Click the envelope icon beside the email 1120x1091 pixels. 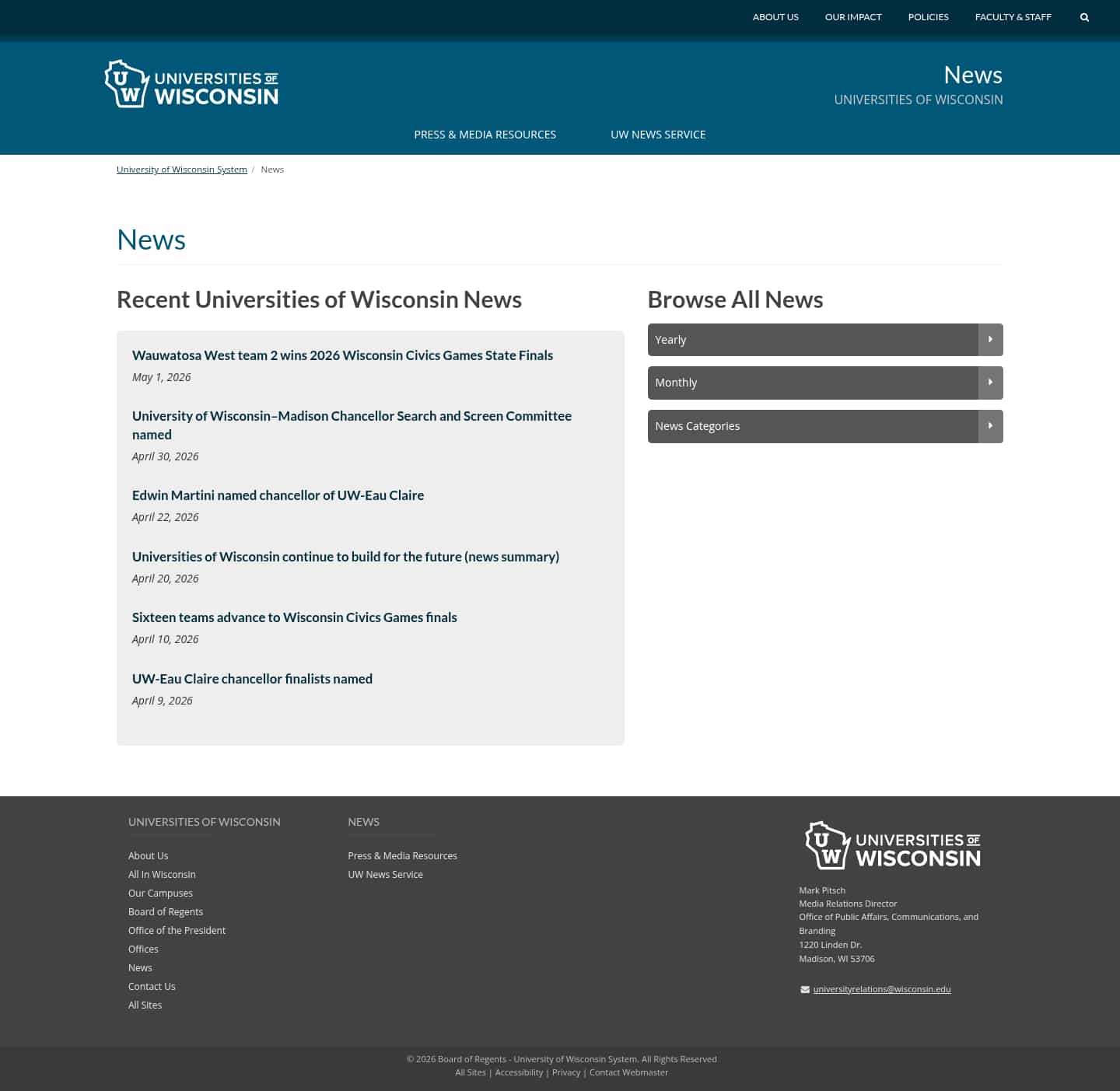[805, 989]
